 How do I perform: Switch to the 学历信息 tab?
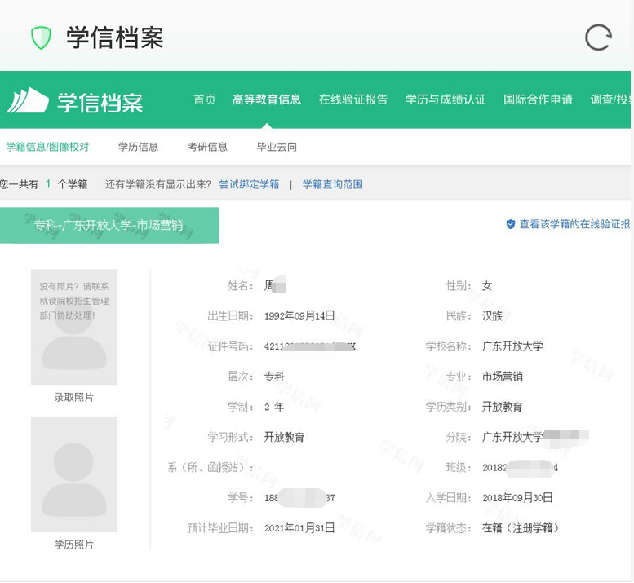coord(138,147)
